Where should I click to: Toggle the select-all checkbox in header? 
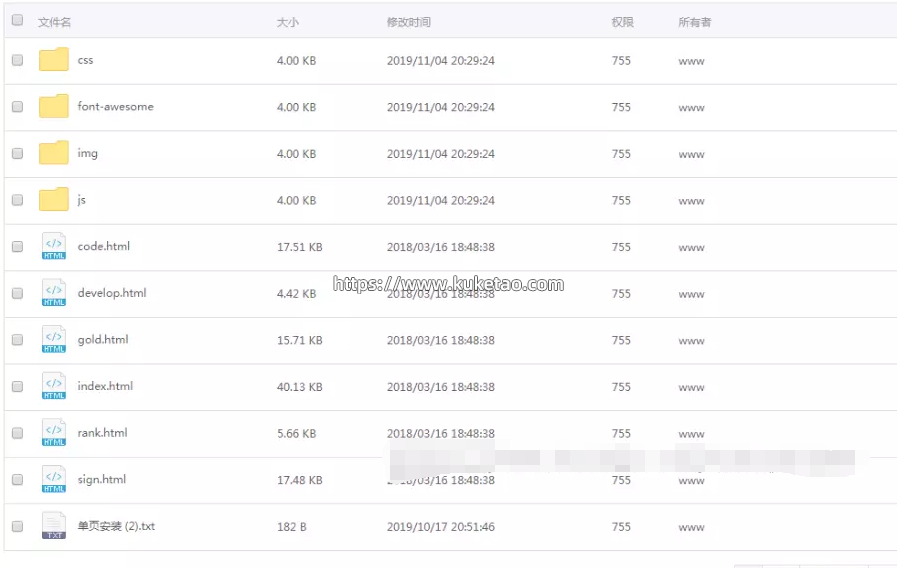[x=17, y=20]
